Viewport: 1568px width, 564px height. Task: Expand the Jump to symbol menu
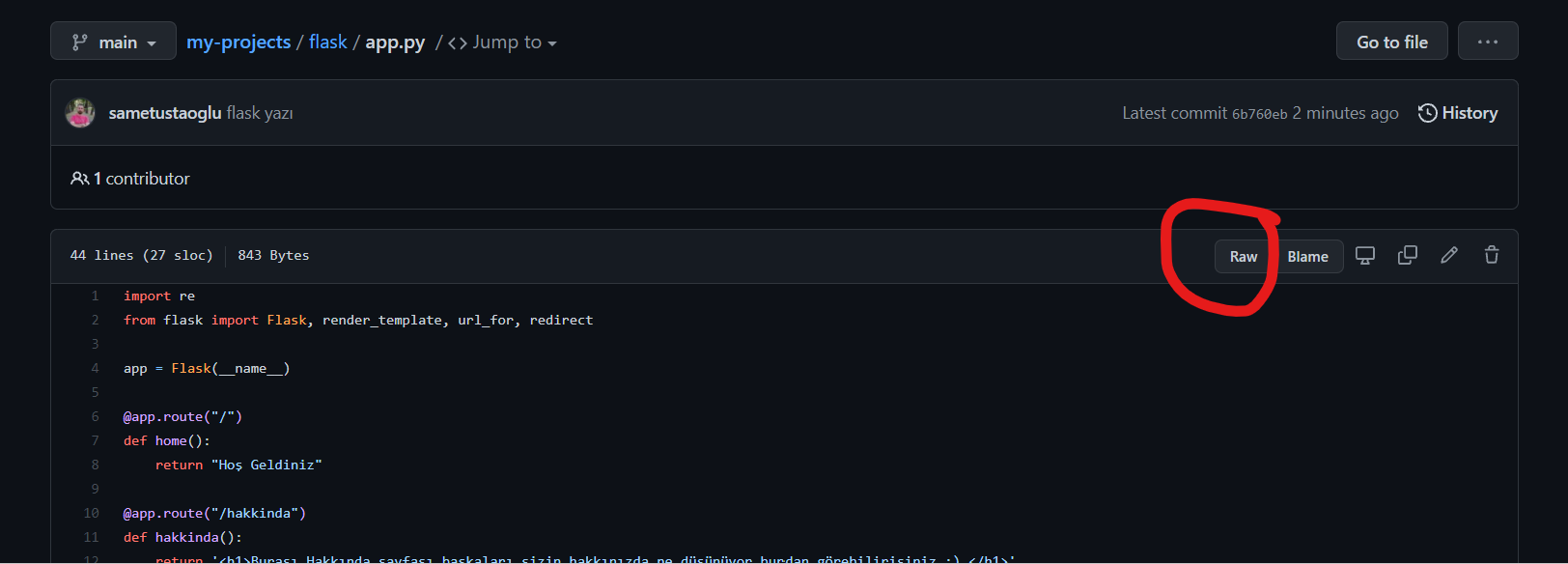pos(502,42)
